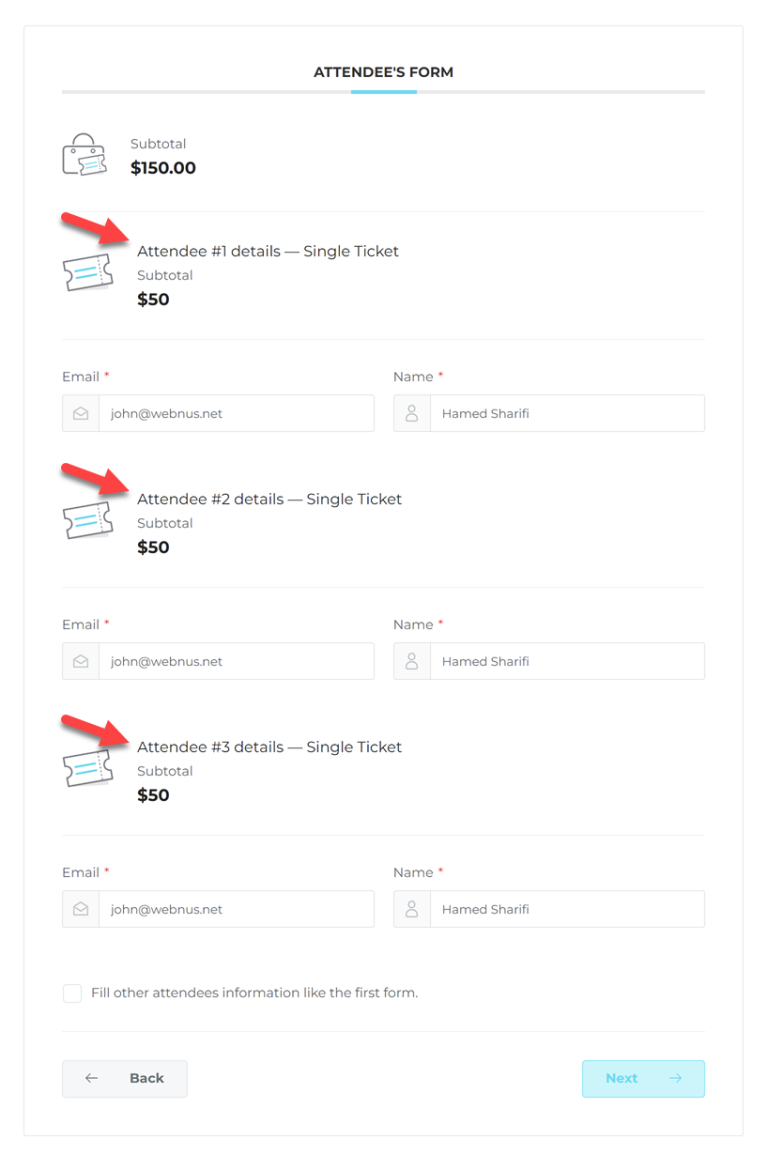Click the shopping bag subtotal icon
The height and width of the screenshot is (1155, 768).
coord(84,155)
